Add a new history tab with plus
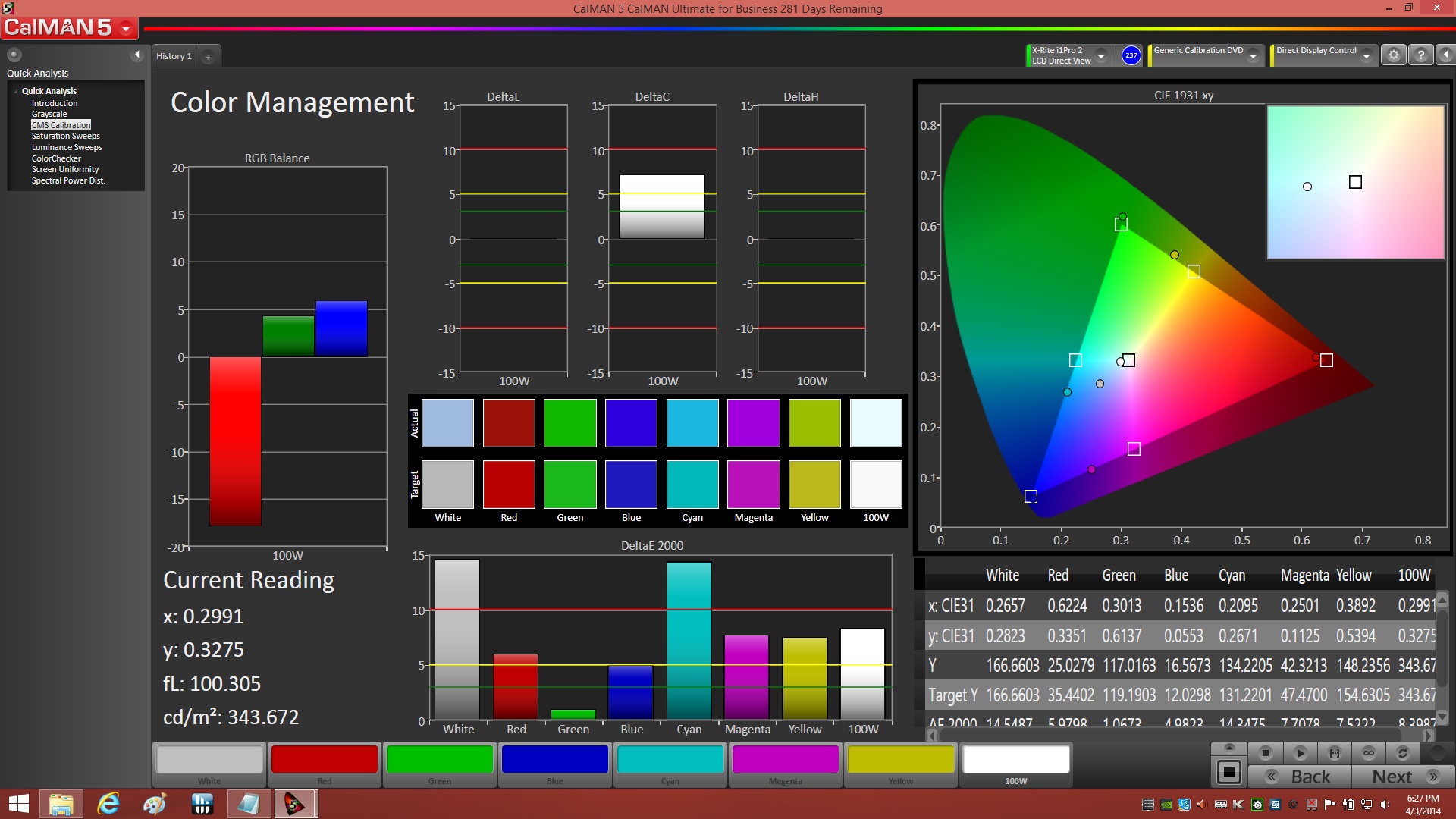 click(x=208, y=56)
